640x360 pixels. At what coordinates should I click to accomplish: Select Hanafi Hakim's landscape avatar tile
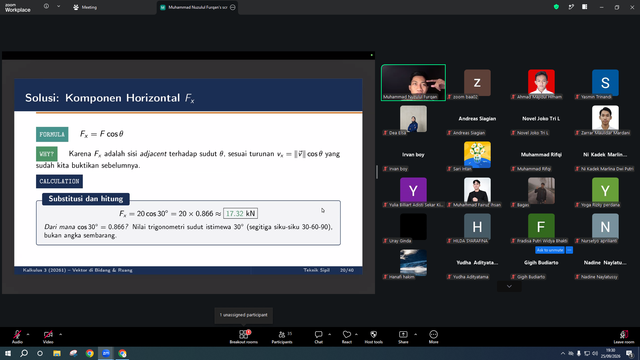(x=413, y=263)
